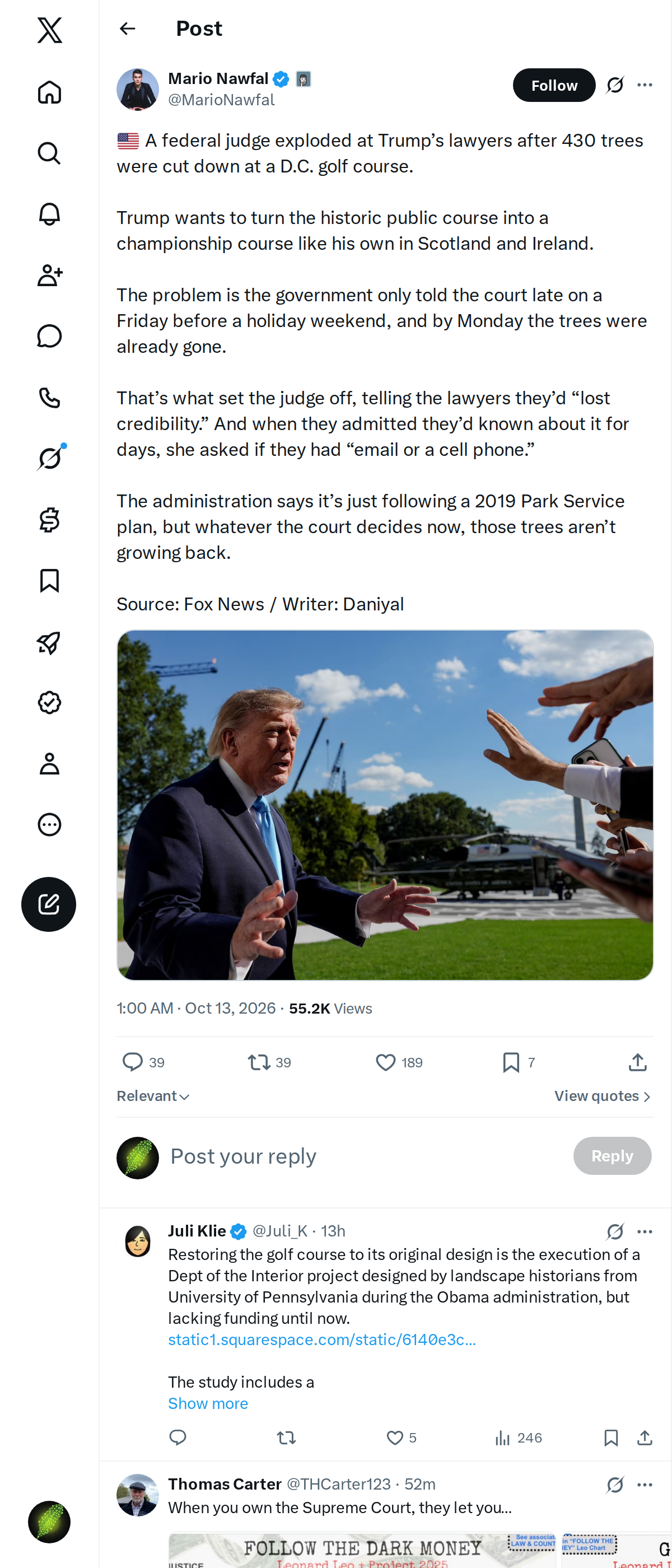Share the main post via upload icon
The height and width of the screenshot is (1568, 672).
pyautogui.click(x=637, y=1062)
